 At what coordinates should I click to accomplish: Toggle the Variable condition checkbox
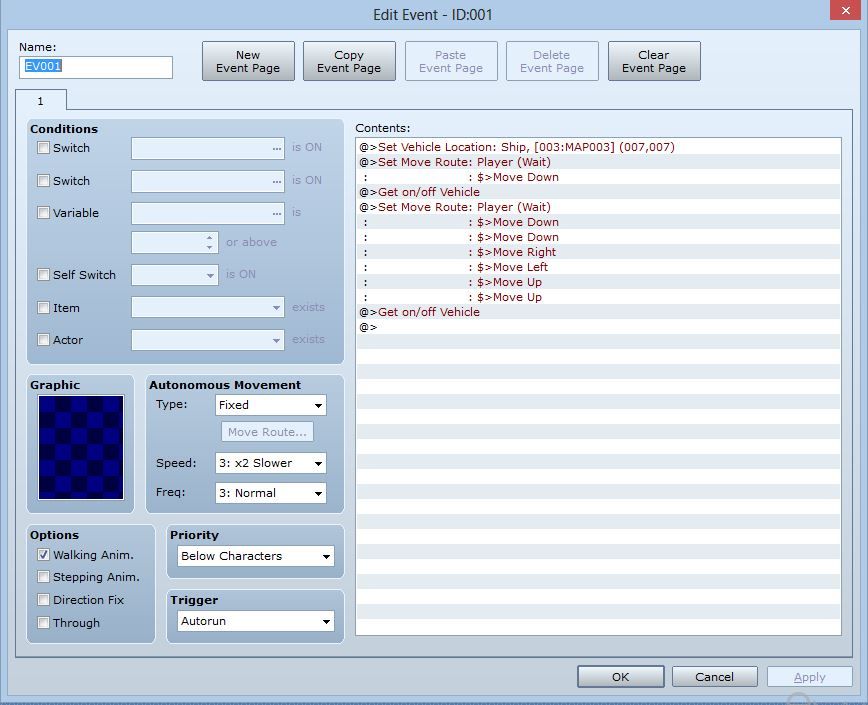44,213
